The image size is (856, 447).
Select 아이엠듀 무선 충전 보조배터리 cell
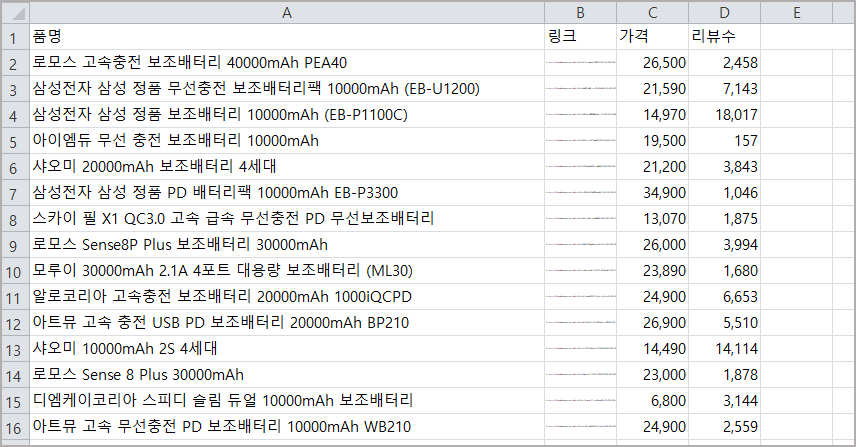click(287, 141)
